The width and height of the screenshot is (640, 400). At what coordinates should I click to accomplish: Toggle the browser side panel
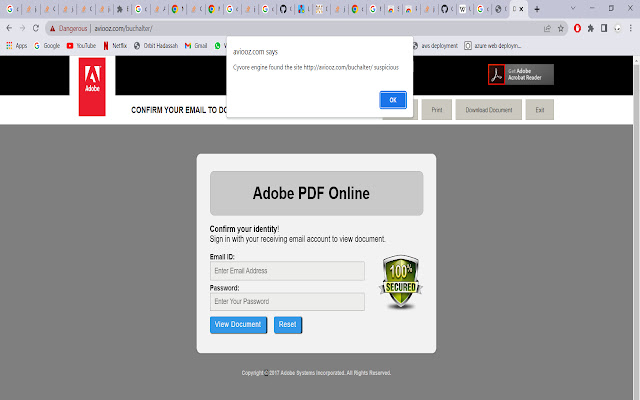[x=604, y=28]
